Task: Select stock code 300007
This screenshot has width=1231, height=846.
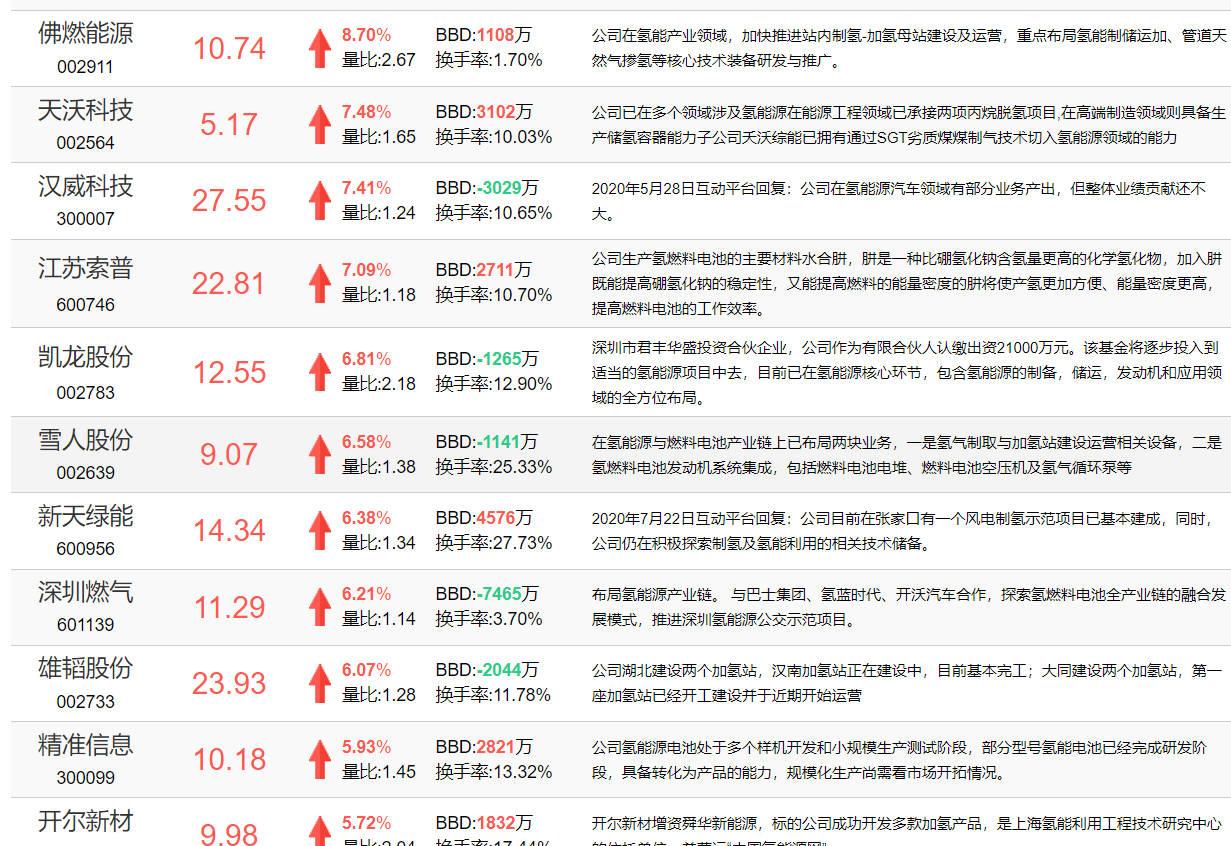Action: point(85,219)
